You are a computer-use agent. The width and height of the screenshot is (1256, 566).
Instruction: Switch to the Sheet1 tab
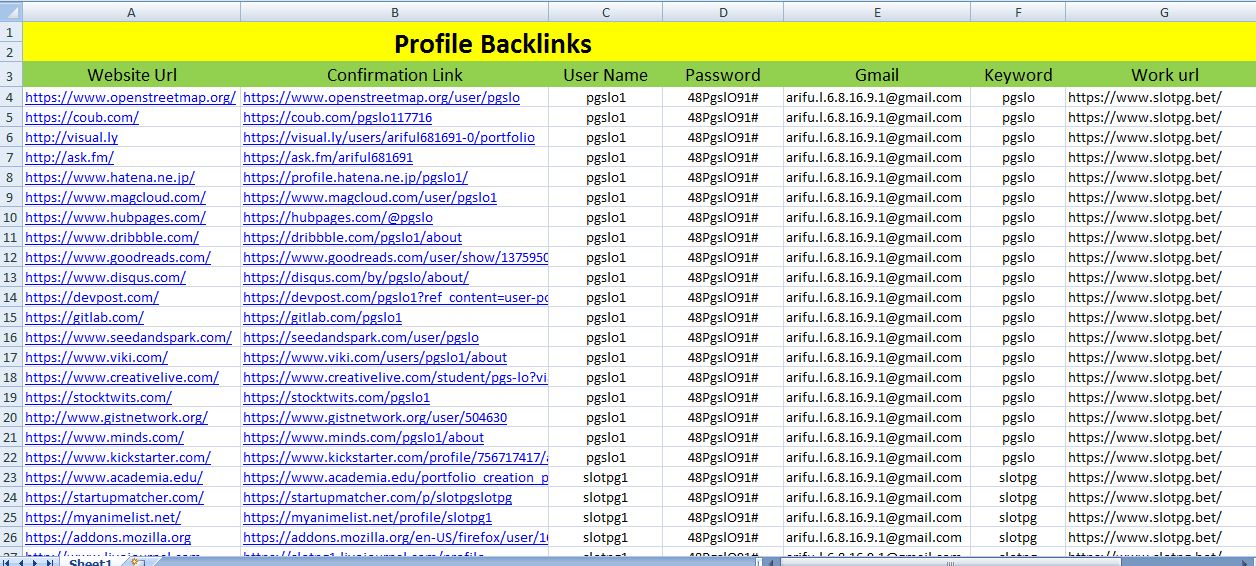point(90,561)
